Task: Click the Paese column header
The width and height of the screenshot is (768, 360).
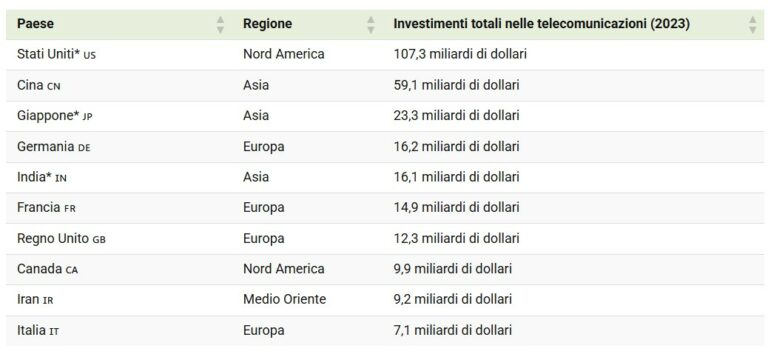Action: click(35, 24)
